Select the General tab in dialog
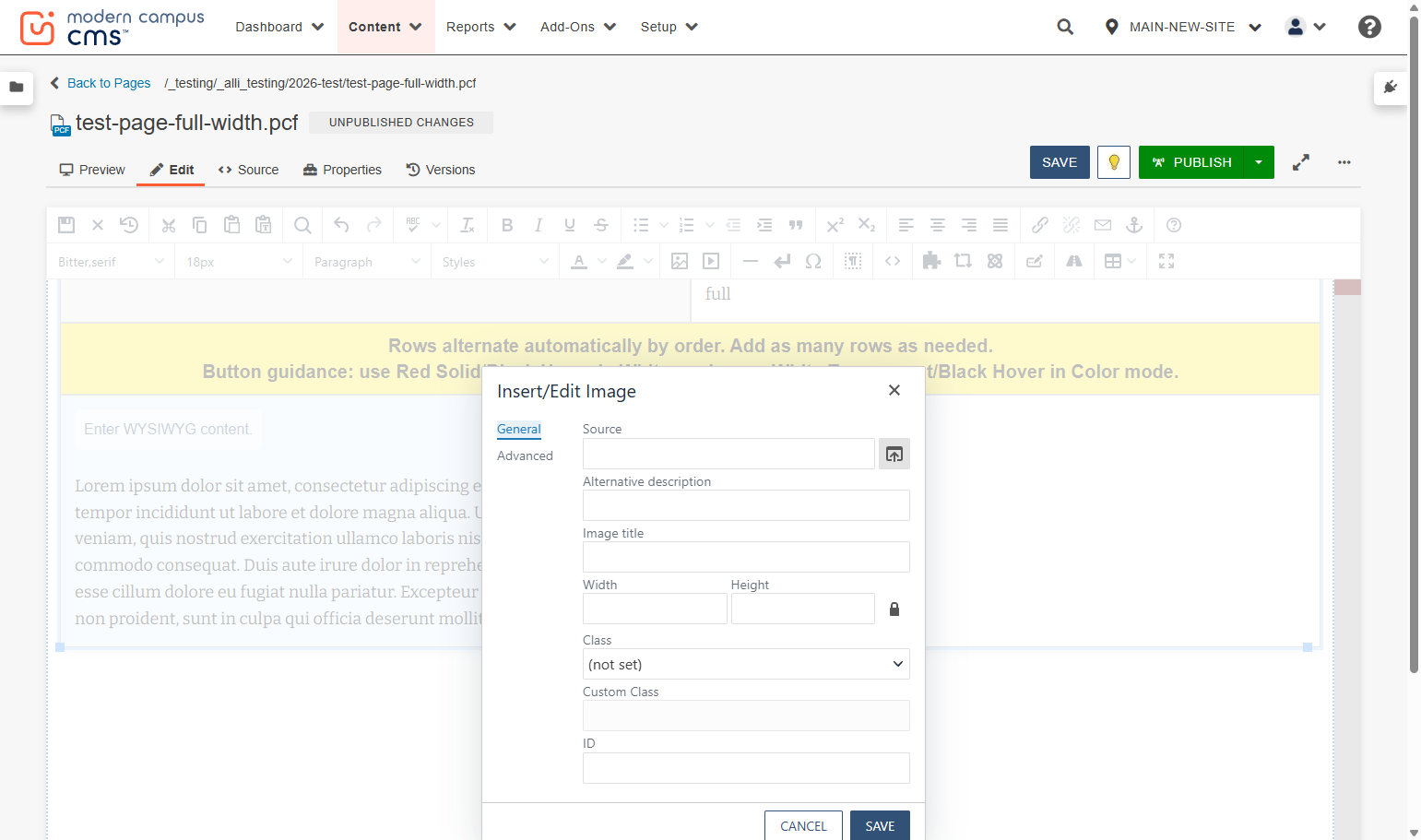 tap(518, 429)
